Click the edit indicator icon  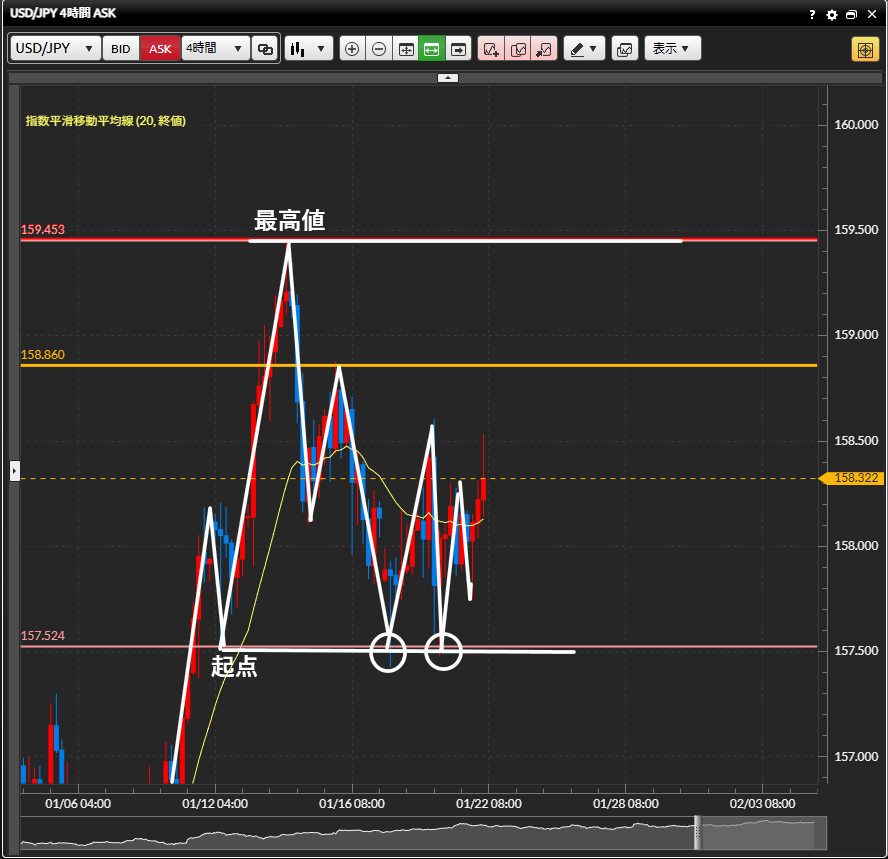[x=517, y=48]
